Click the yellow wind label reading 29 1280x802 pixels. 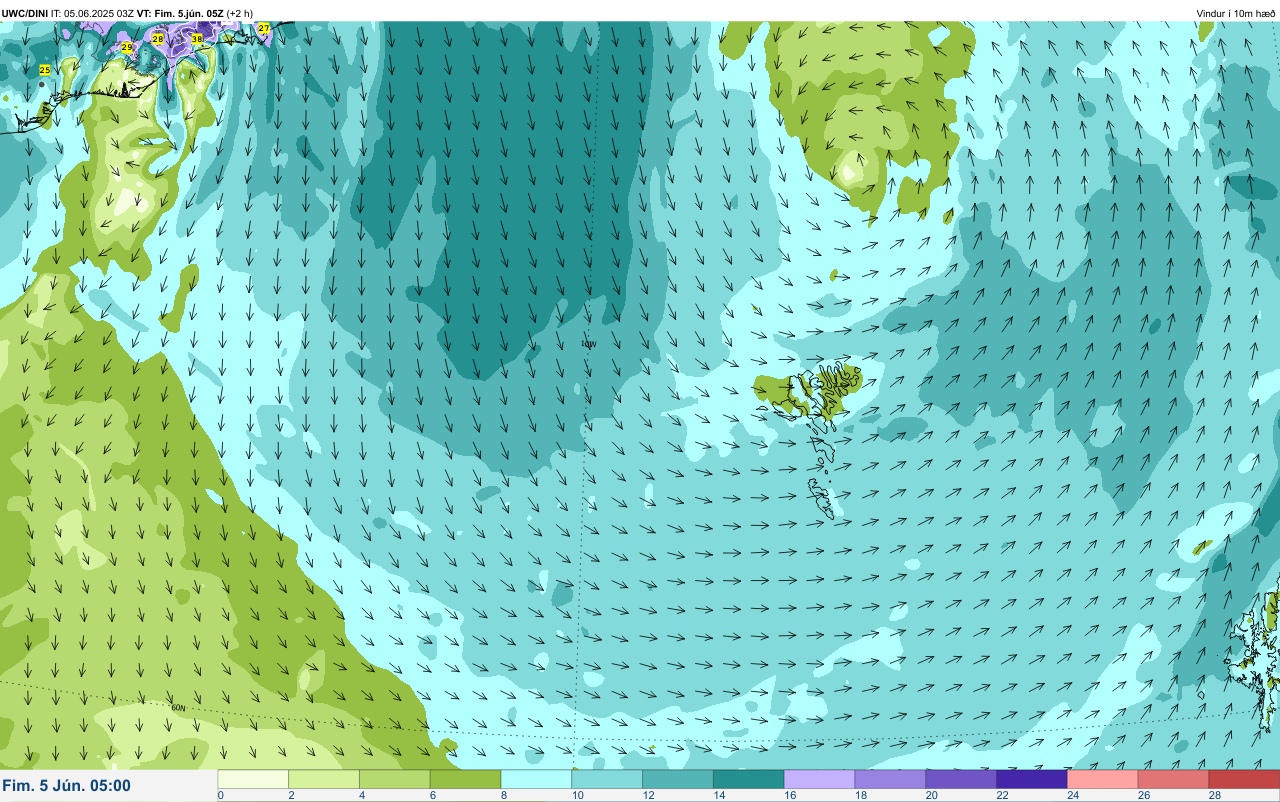click(127, 47)
